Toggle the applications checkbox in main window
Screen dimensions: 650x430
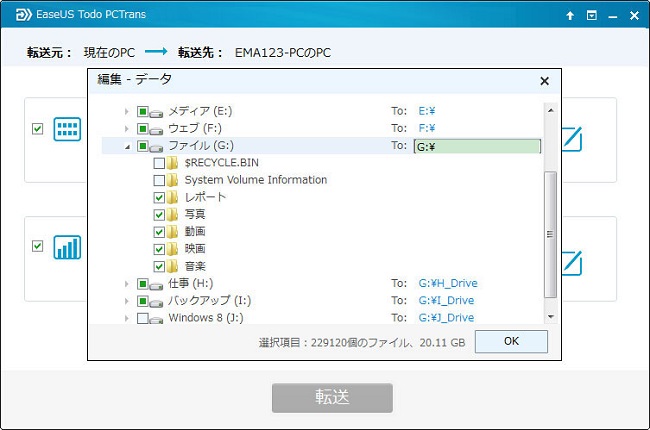[x=37, y=129]
